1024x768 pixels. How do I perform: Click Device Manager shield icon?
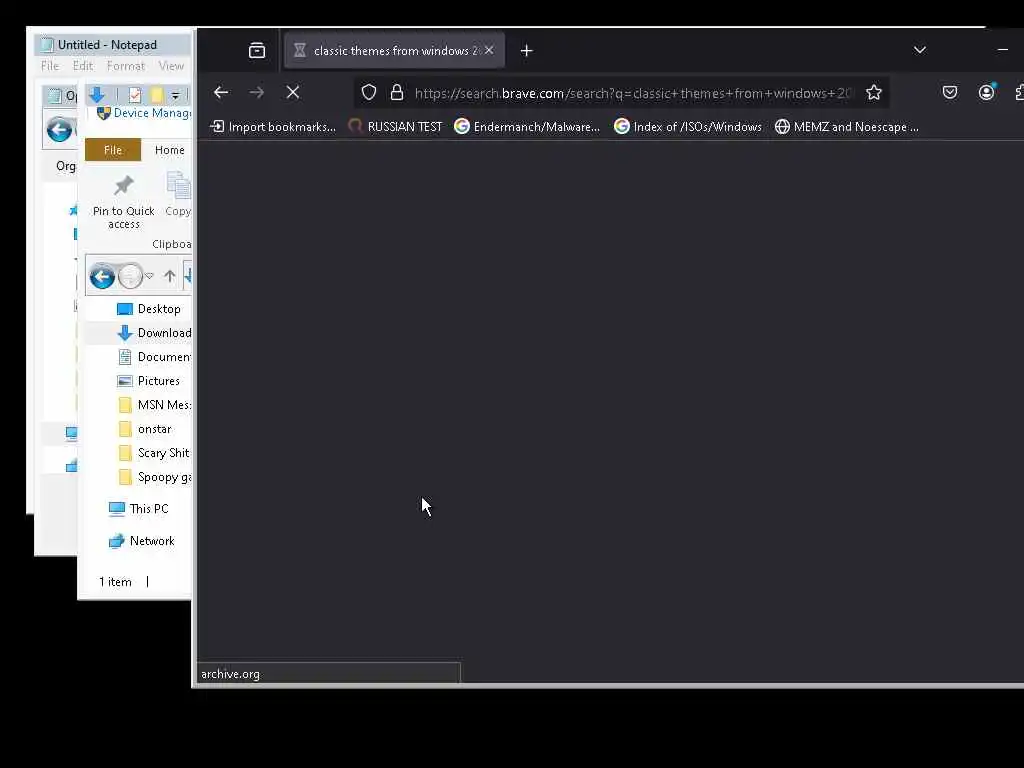pyautogui.click(x=103, y=114)
